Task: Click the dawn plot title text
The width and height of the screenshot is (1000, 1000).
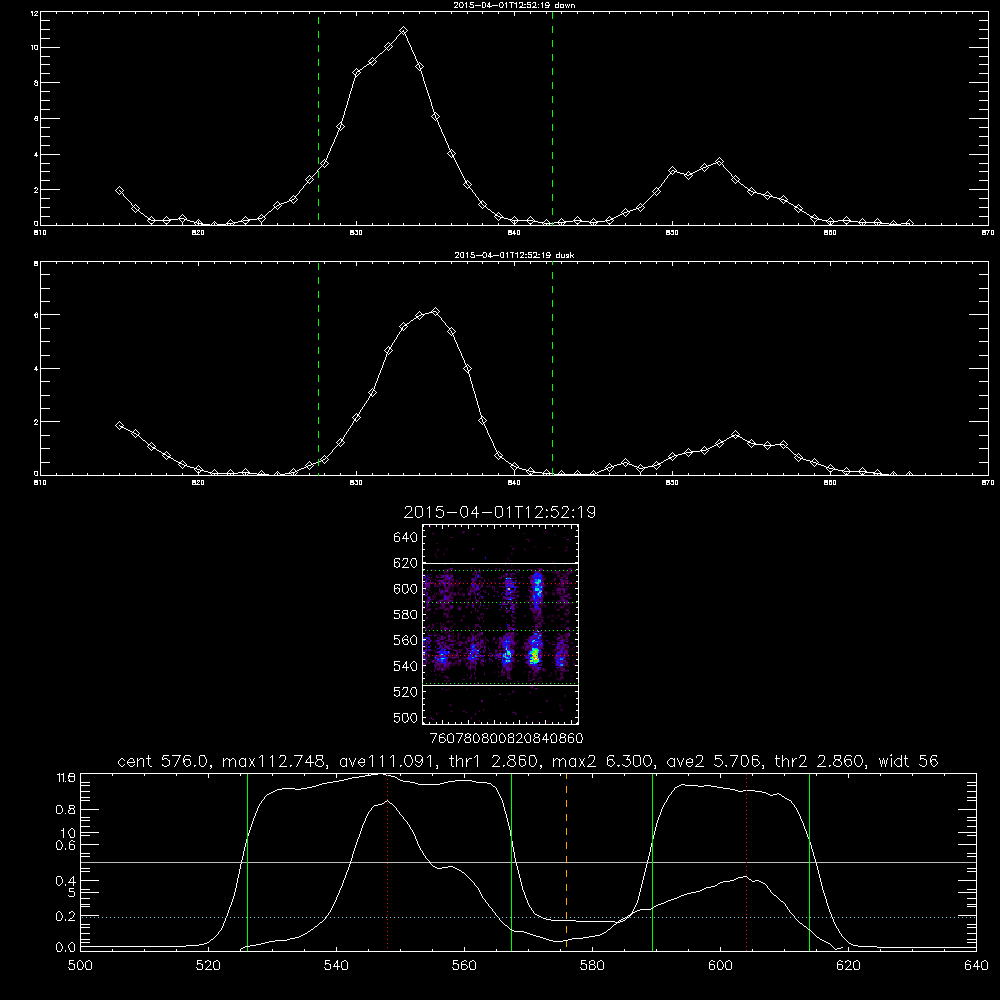Action: click(x=513, y=4)
